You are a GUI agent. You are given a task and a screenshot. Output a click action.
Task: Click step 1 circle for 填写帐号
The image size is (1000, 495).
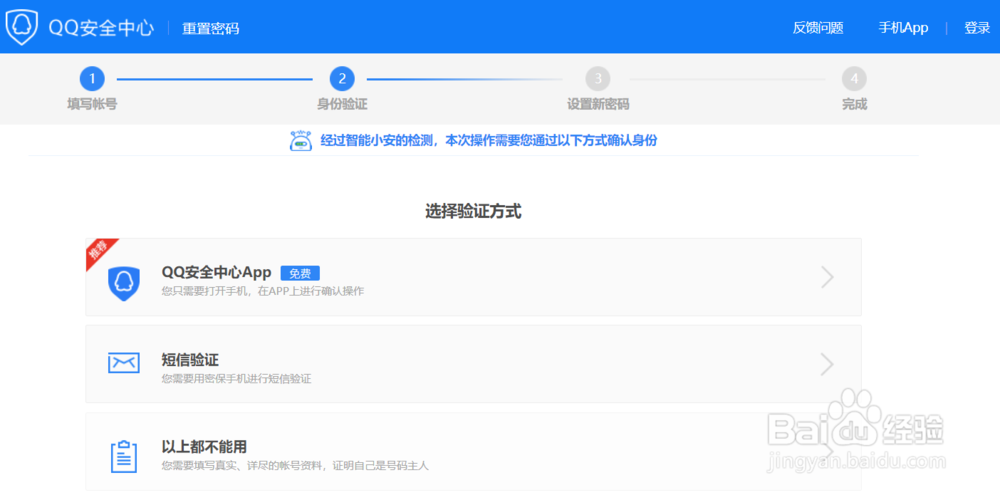[92, 79]
